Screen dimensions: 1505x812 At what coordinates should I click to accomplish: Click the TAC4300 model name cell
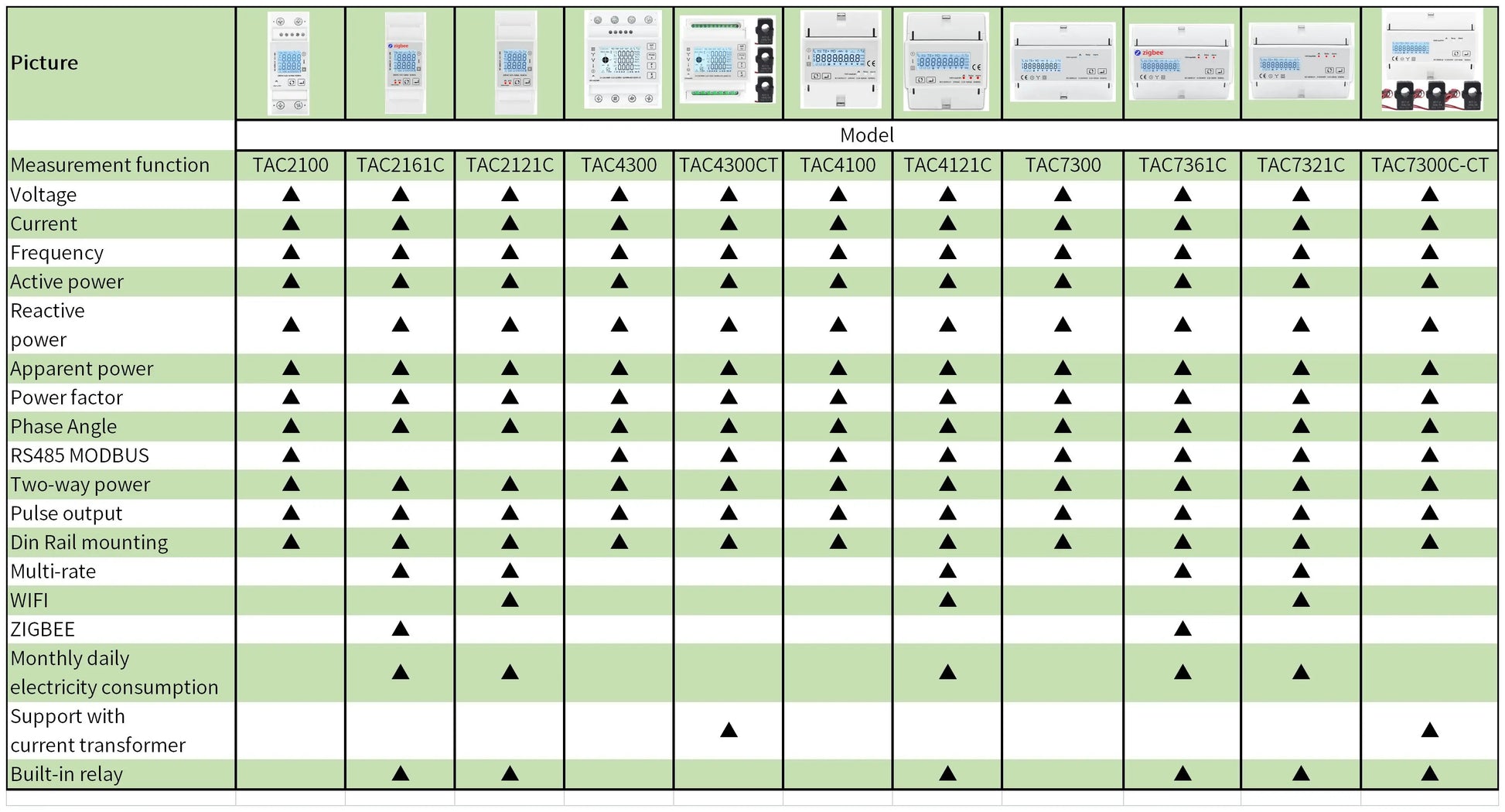[619, 165]
